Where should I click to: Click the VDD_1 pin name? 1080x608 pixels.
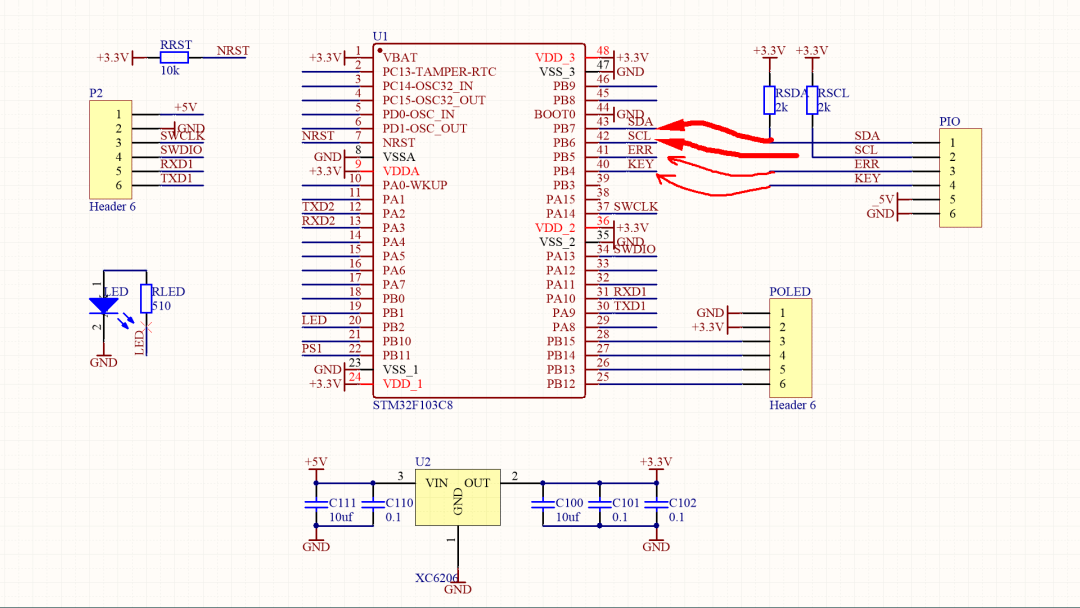point(403,384)
